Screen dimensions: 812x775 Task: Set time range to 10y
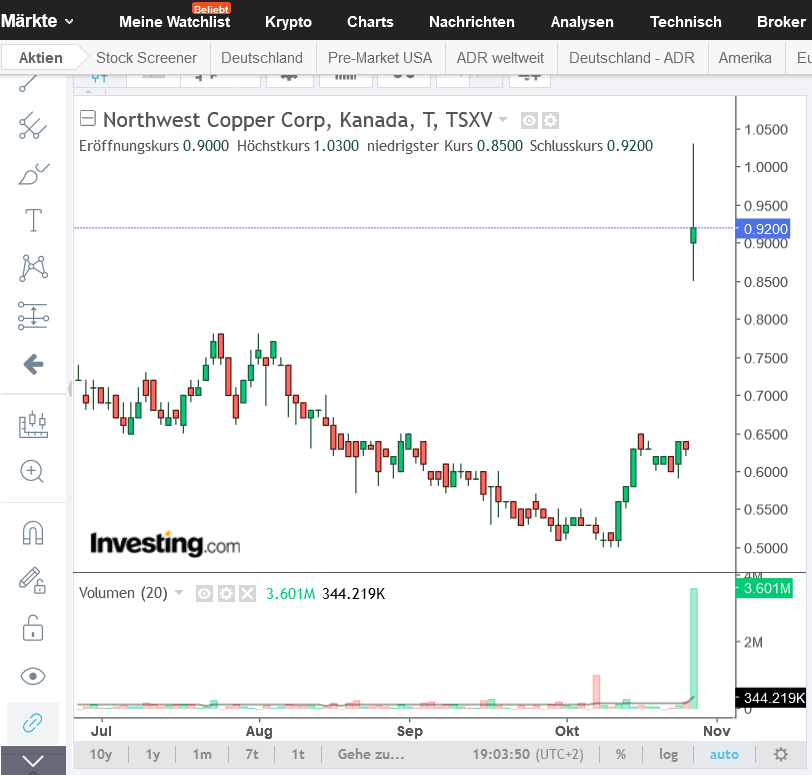(x=100, y=754)
